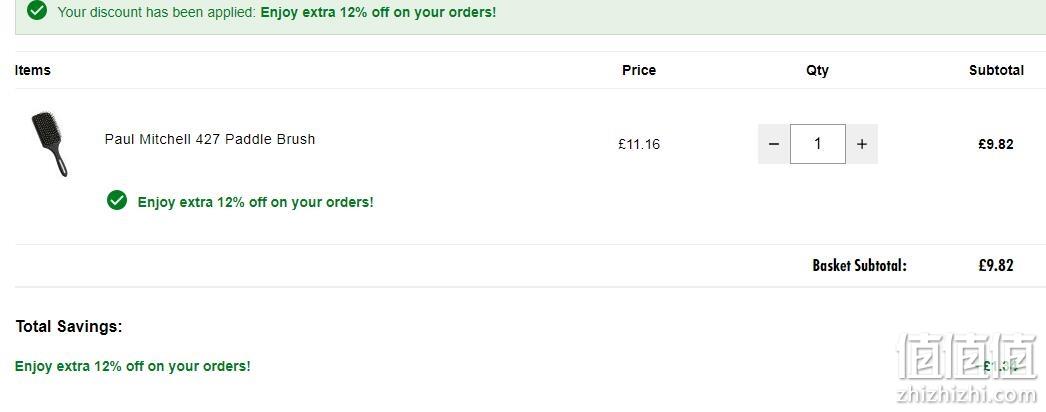
Task: Click the Qty column header
Action: (x=817, y=70)
